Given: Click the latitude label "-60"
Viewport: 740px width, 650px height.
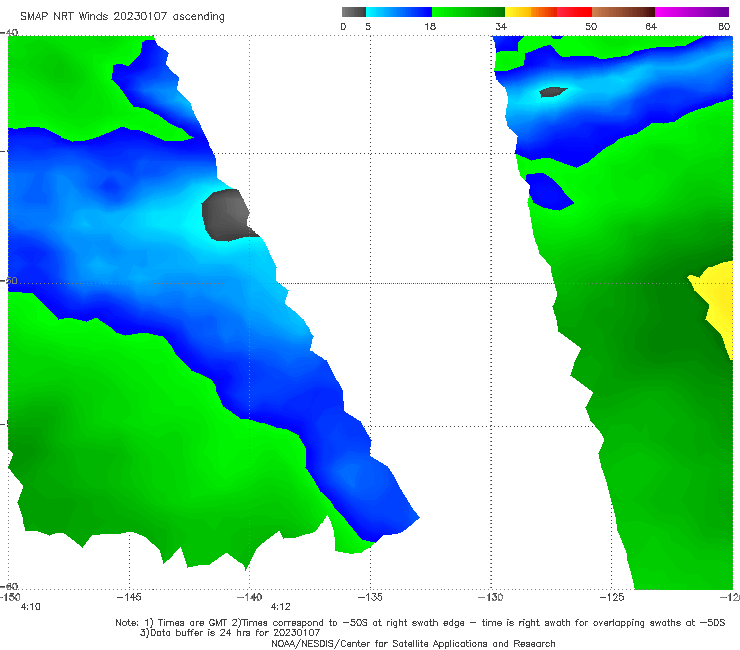Looking at the screenshot, I should click(9, 586).
